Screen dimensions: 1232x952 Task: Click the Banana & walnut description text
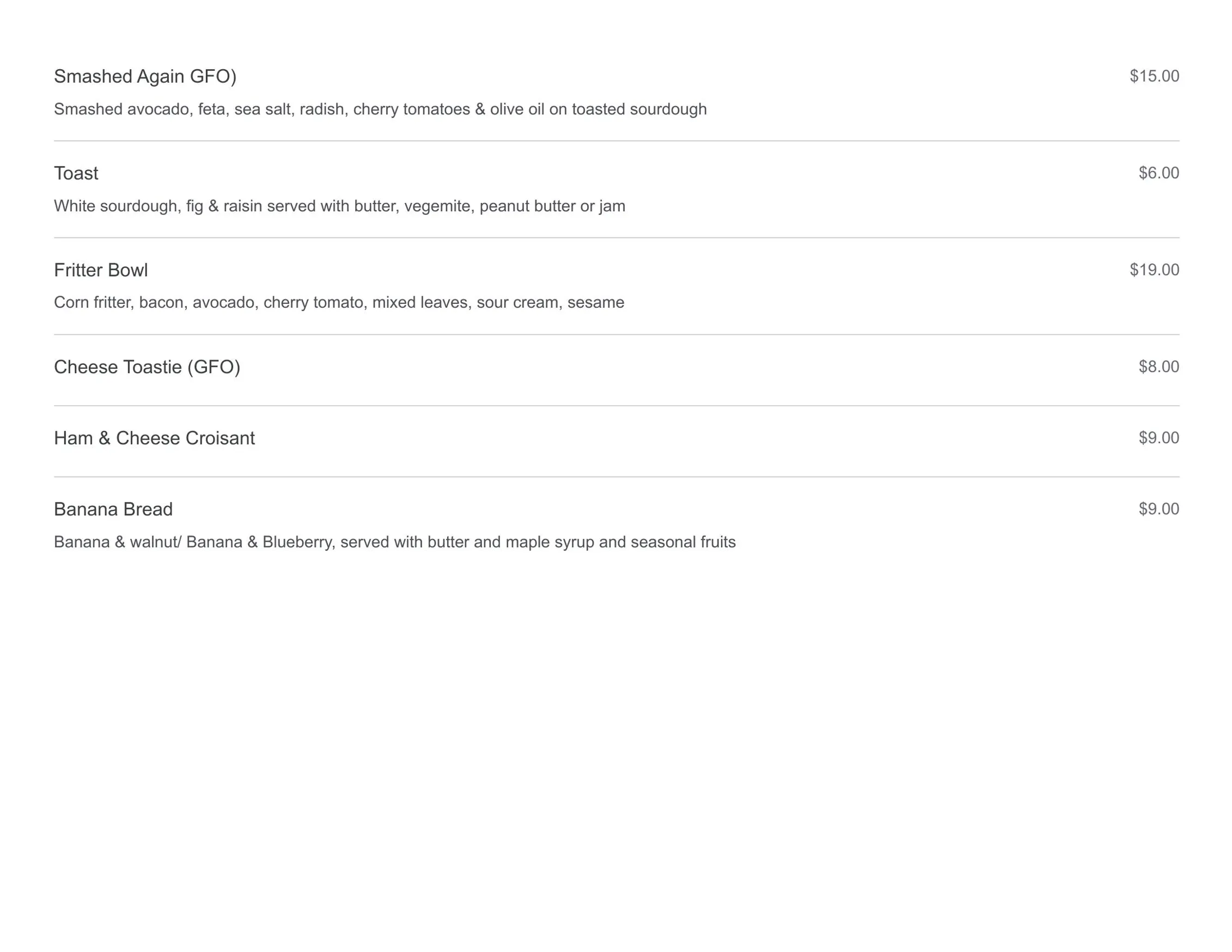[x=395, y=542]
